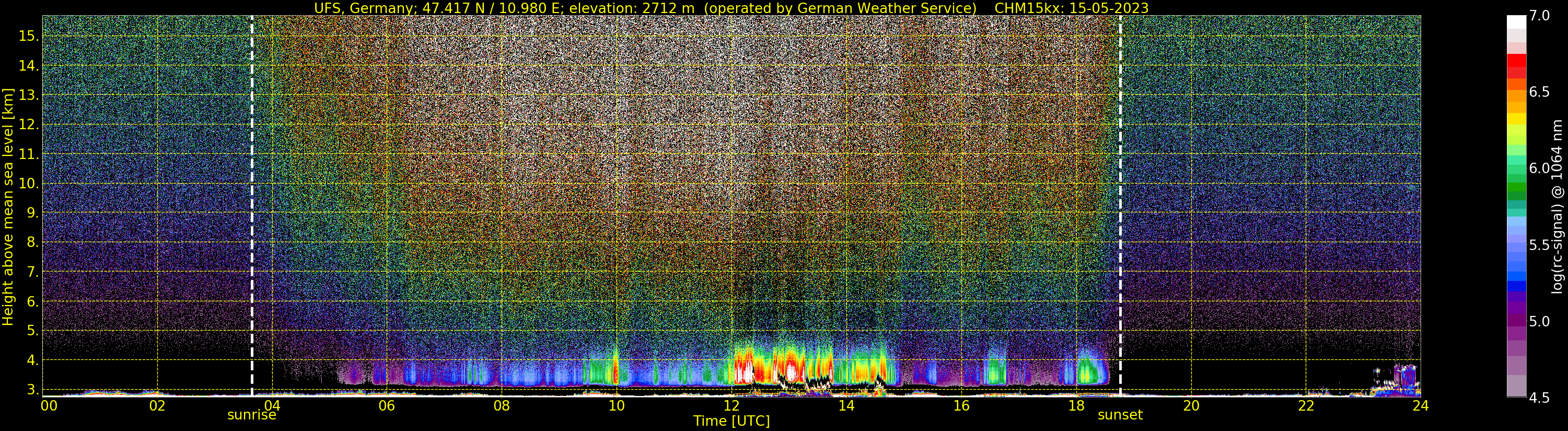The width and height of the screenshot is (1568, 431).
Task: Click the time-axis tick label "00"
Action: pos(49,405)
